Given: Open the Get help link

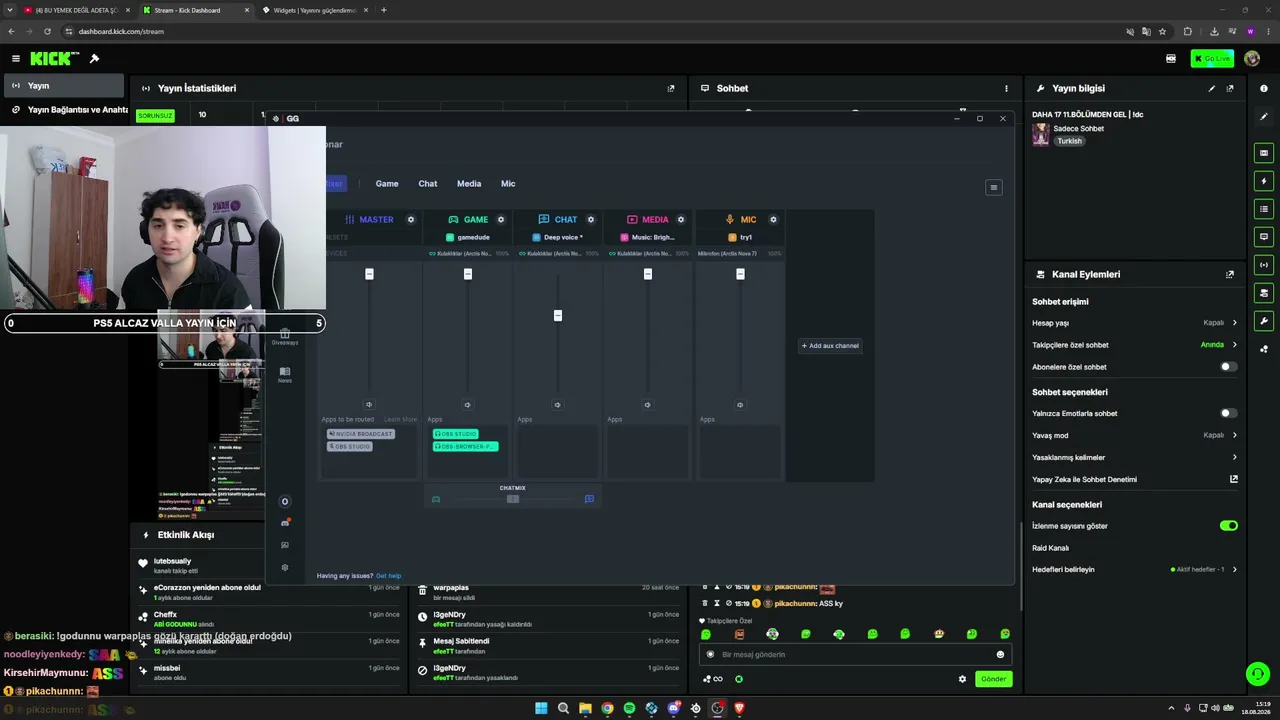Looking at the screenshot, I should [388, 576].
